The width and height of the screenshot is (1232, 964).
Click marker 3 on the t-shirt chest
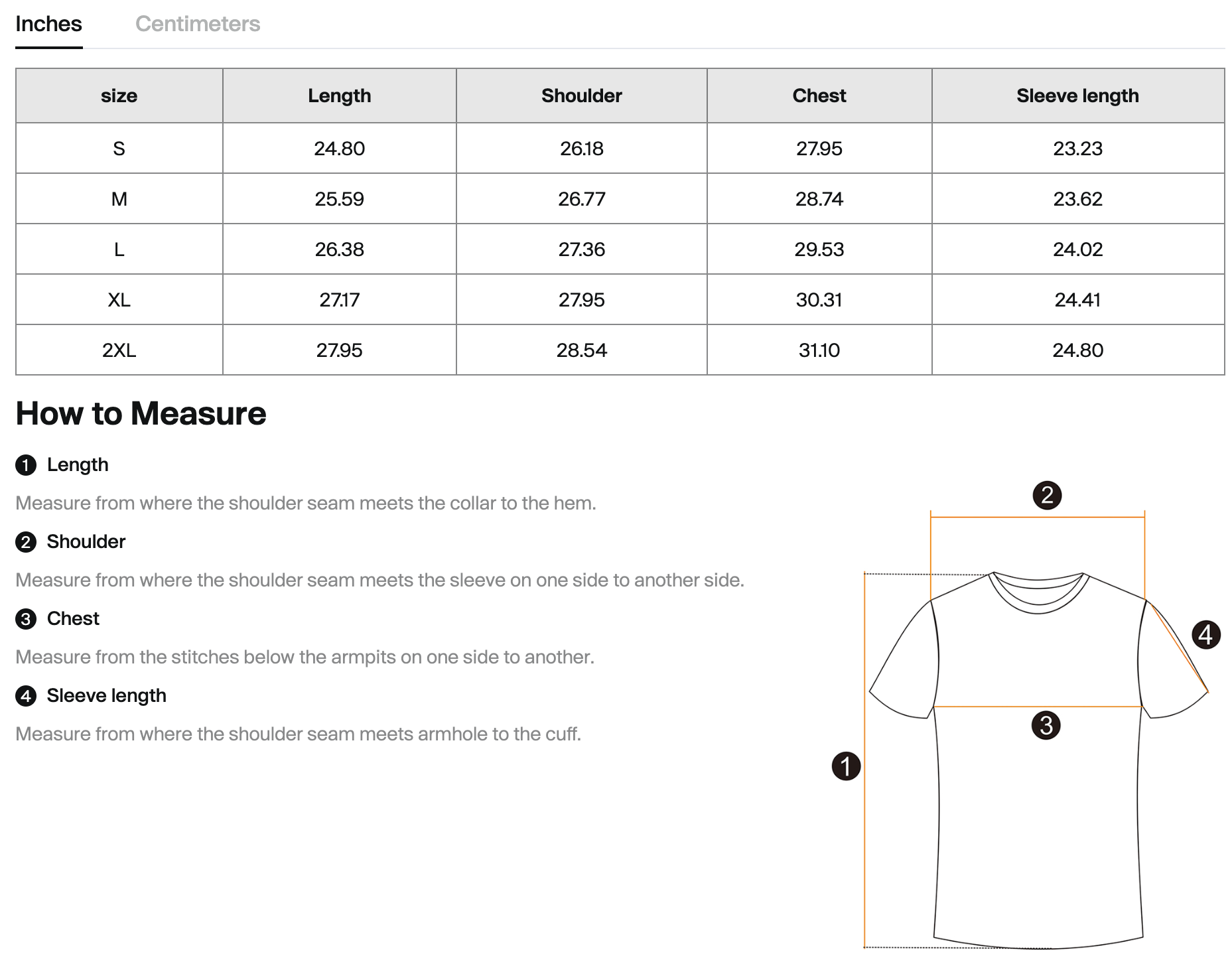click(1046, 725)
